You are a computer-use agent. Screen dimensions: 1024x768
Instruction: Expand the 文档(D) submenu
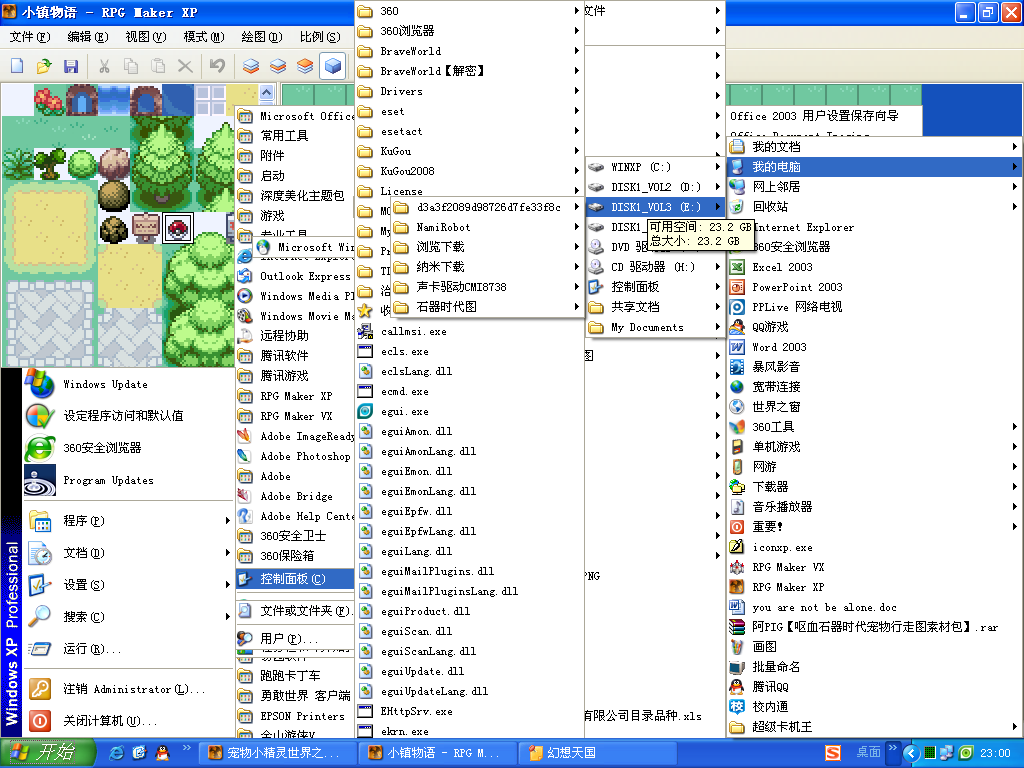pos(129,552)
